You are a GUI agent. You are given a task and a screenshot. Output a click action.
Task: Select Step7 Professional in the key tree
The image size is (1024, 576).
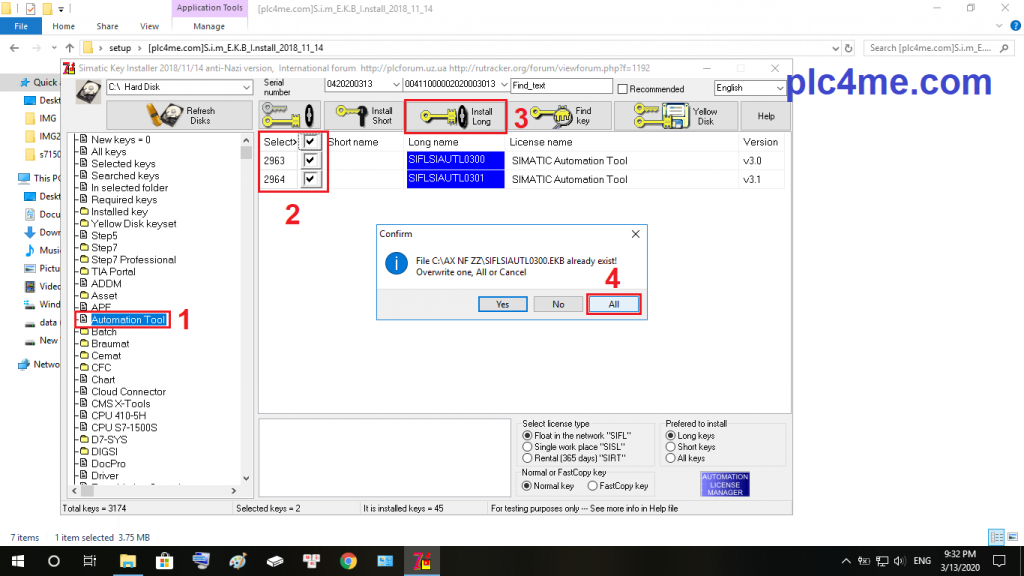(133, 260)
